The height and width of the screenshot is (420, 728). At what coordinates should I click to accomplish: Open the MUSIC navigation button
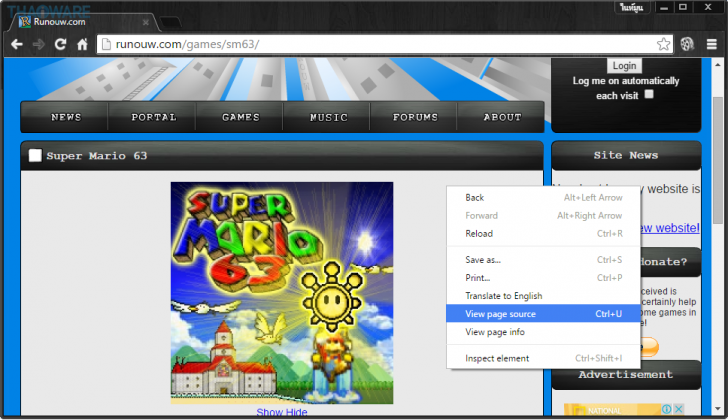[328, 117]
